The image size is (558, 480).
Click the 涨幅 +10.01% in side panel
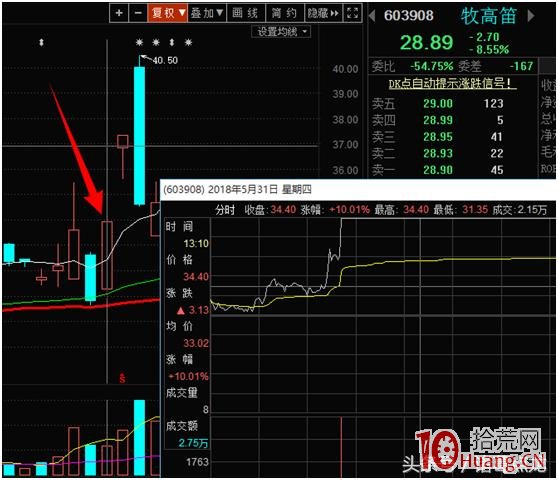[188, 376]
